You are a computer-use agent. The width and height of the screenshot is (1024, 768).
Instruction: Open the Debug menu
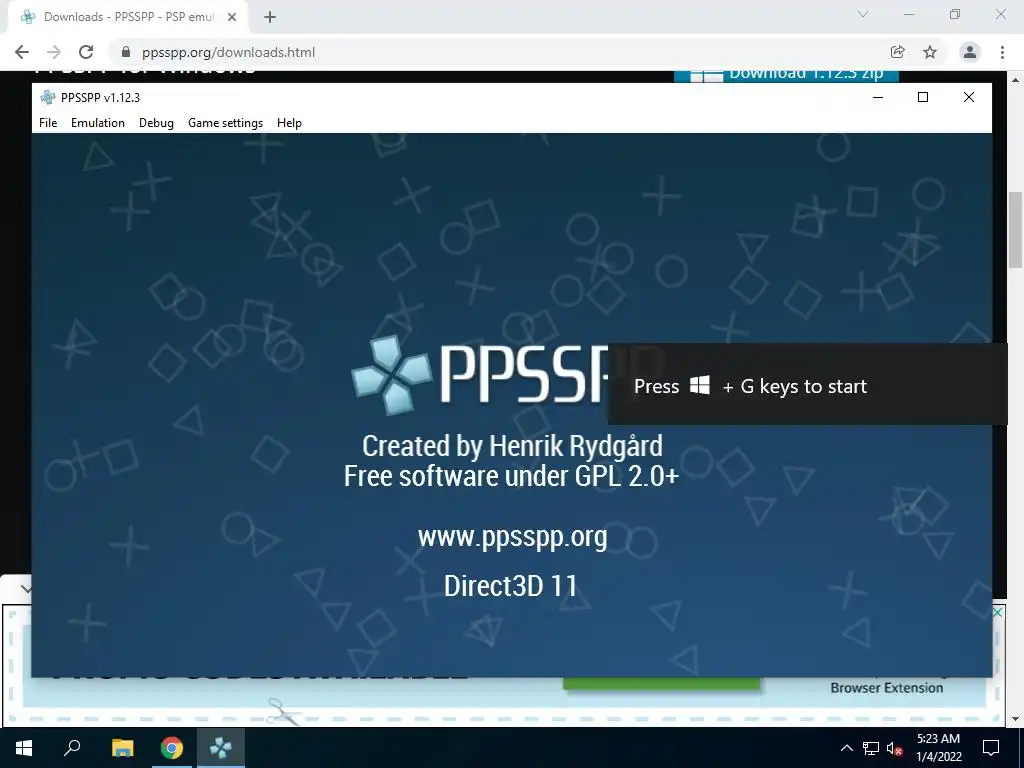pyautogui.click(x=156, y=123)
